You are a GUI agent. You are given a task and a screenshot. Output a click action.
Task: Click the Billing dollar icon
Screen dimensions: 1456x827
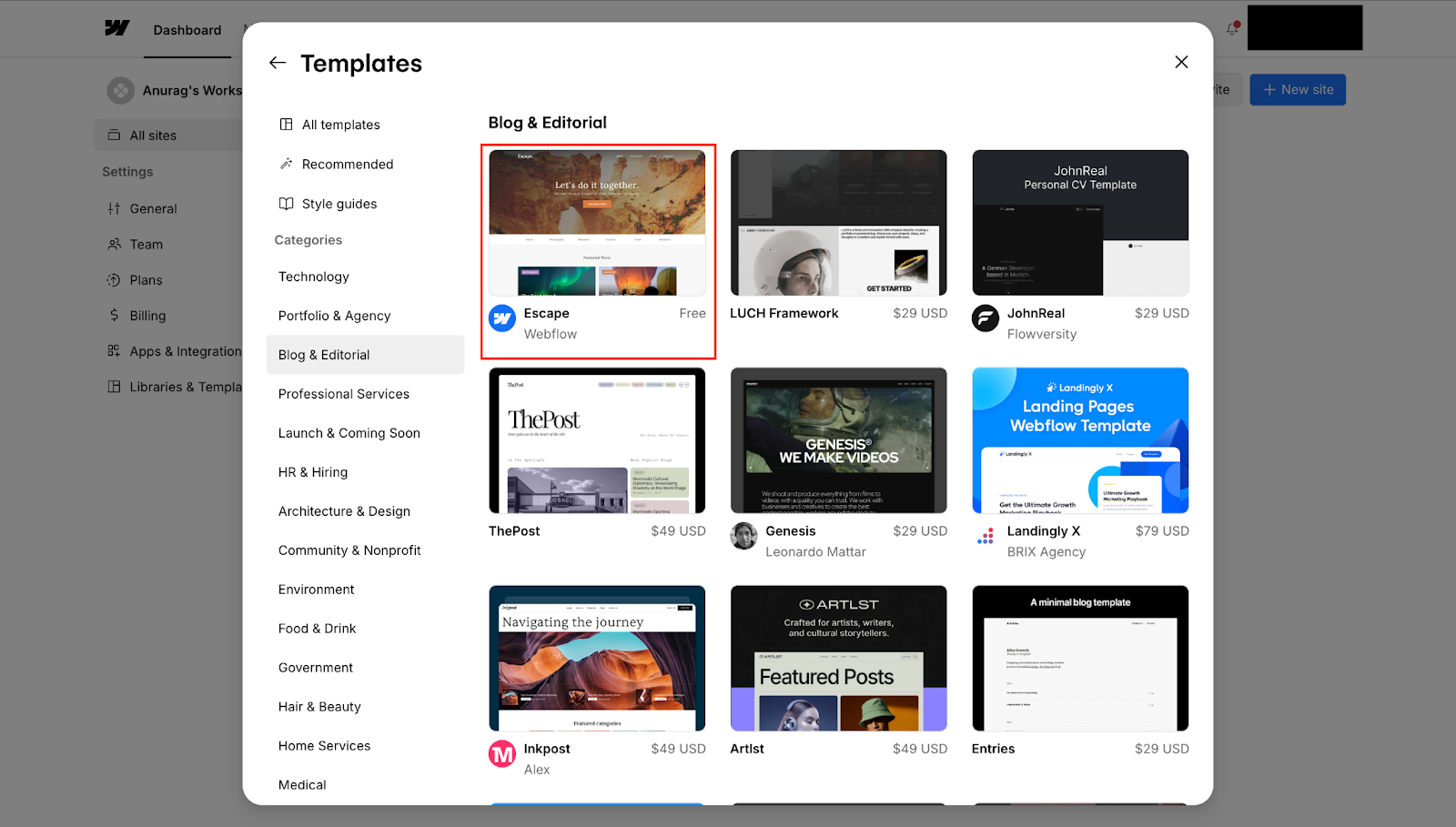pos(114,316)
